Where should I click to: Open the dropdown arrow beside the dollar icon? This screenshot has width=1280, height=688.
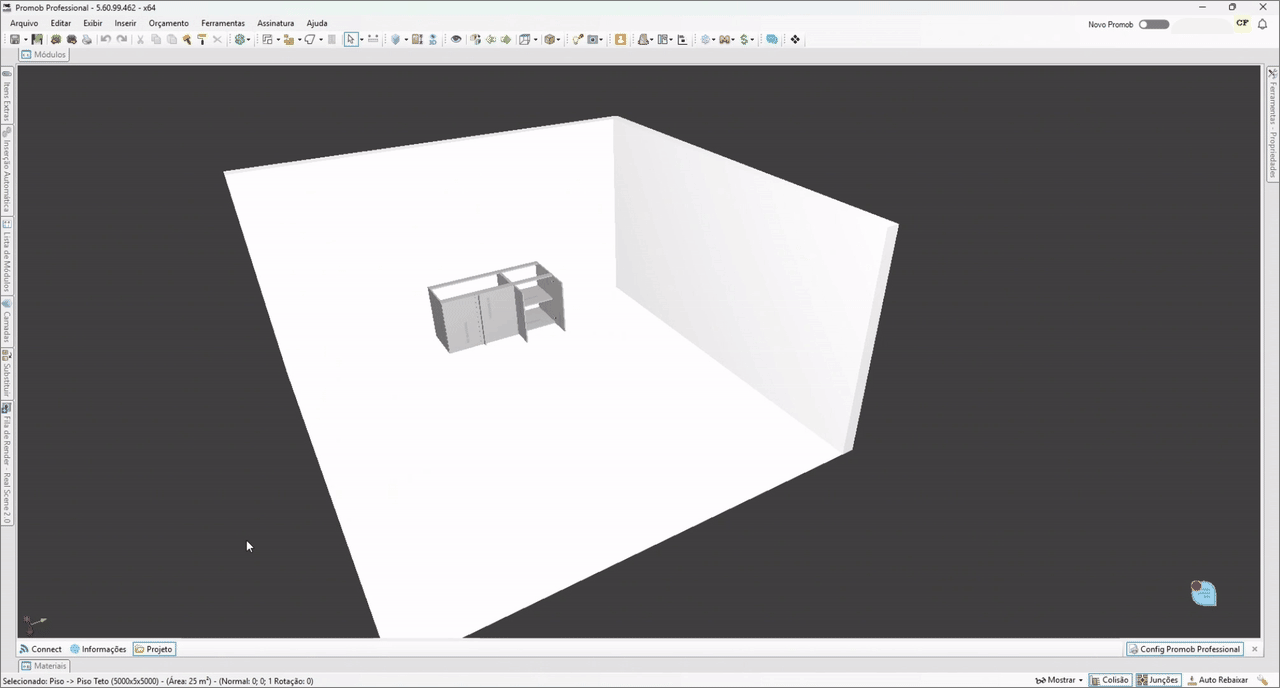pyautogui.click(x=753, y=40)
